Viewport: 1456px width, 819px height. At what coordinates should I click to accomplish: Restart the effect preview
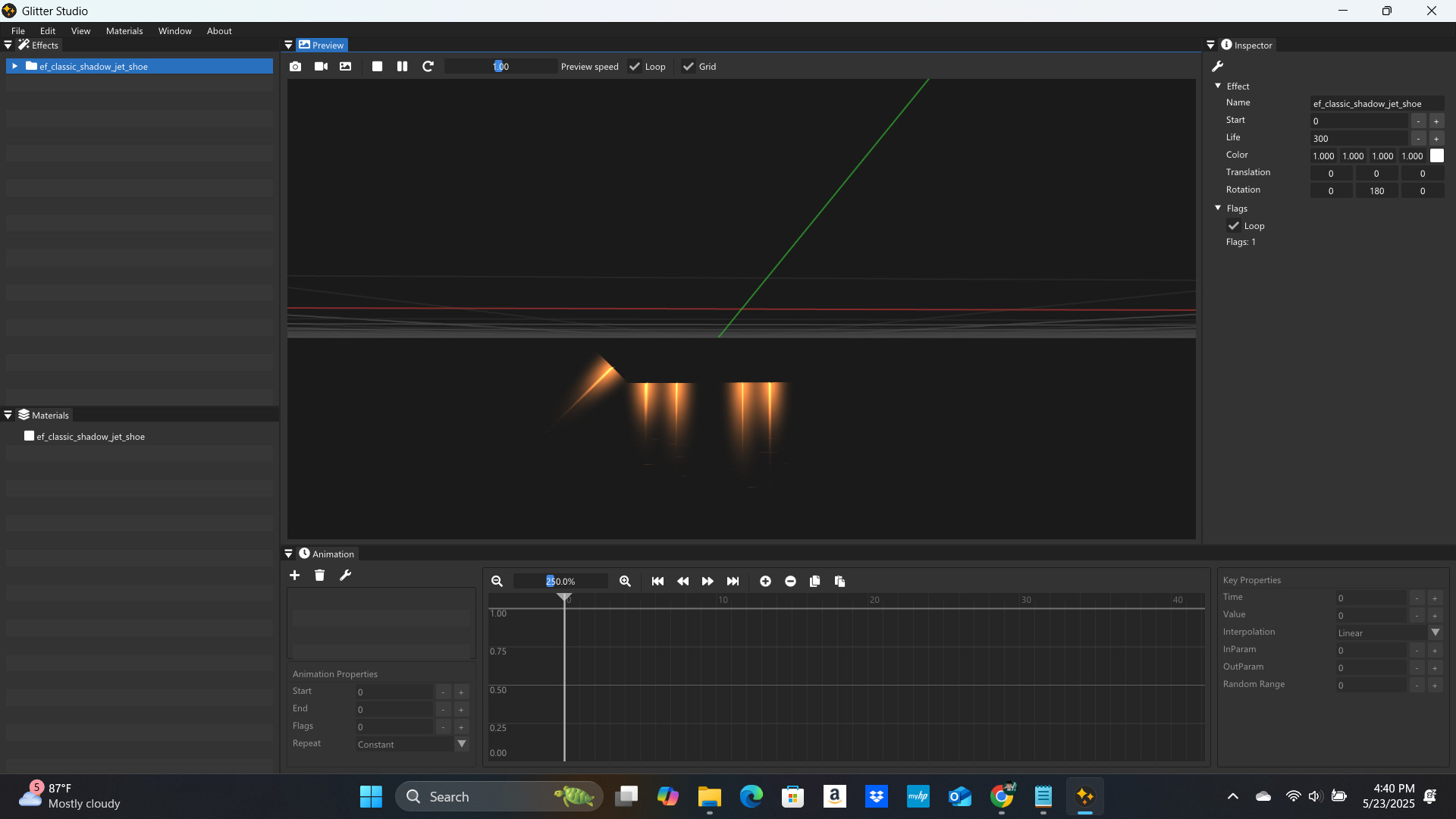click(428, 66)
